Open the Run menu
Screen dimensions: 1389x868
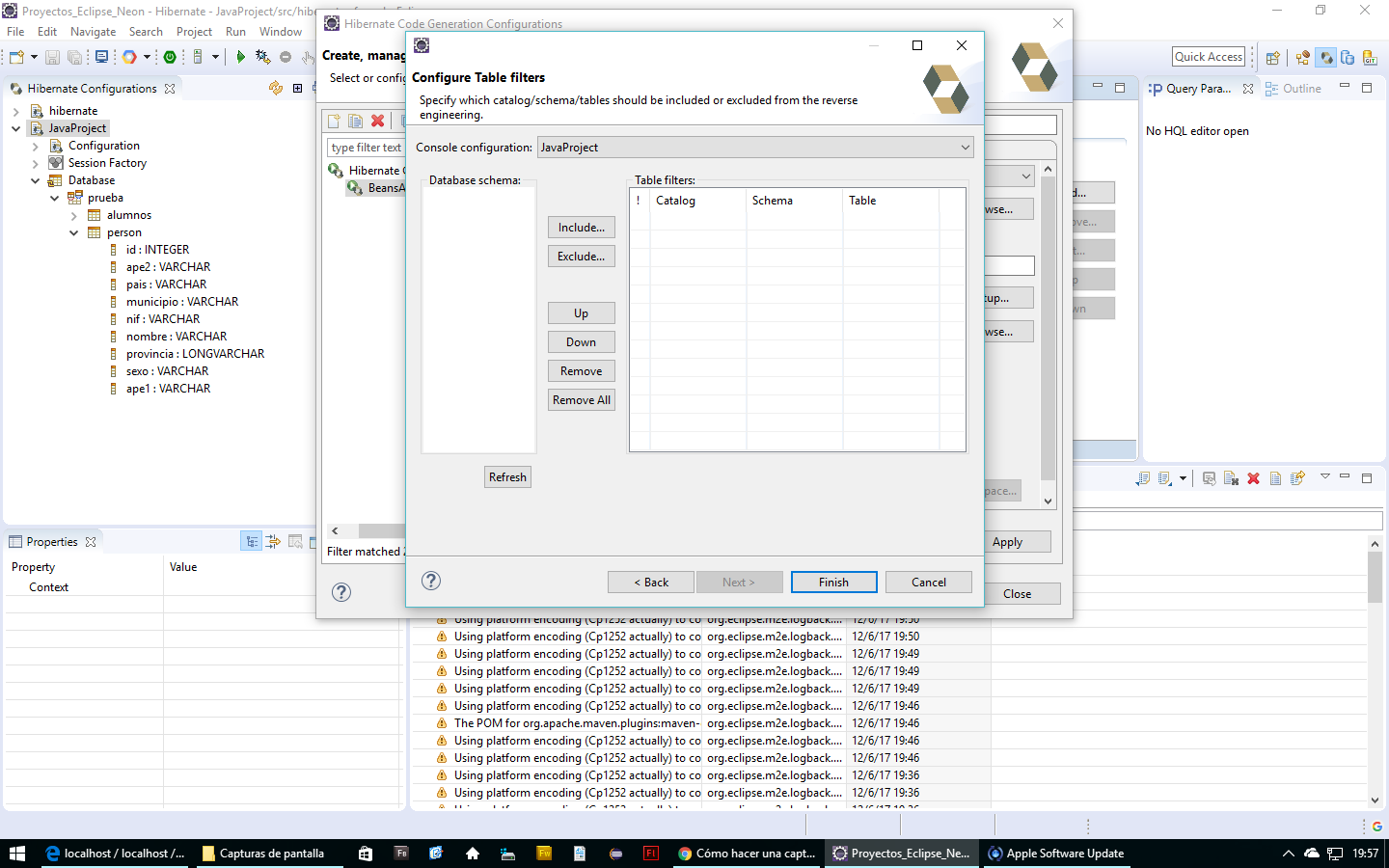pos(235,32)
